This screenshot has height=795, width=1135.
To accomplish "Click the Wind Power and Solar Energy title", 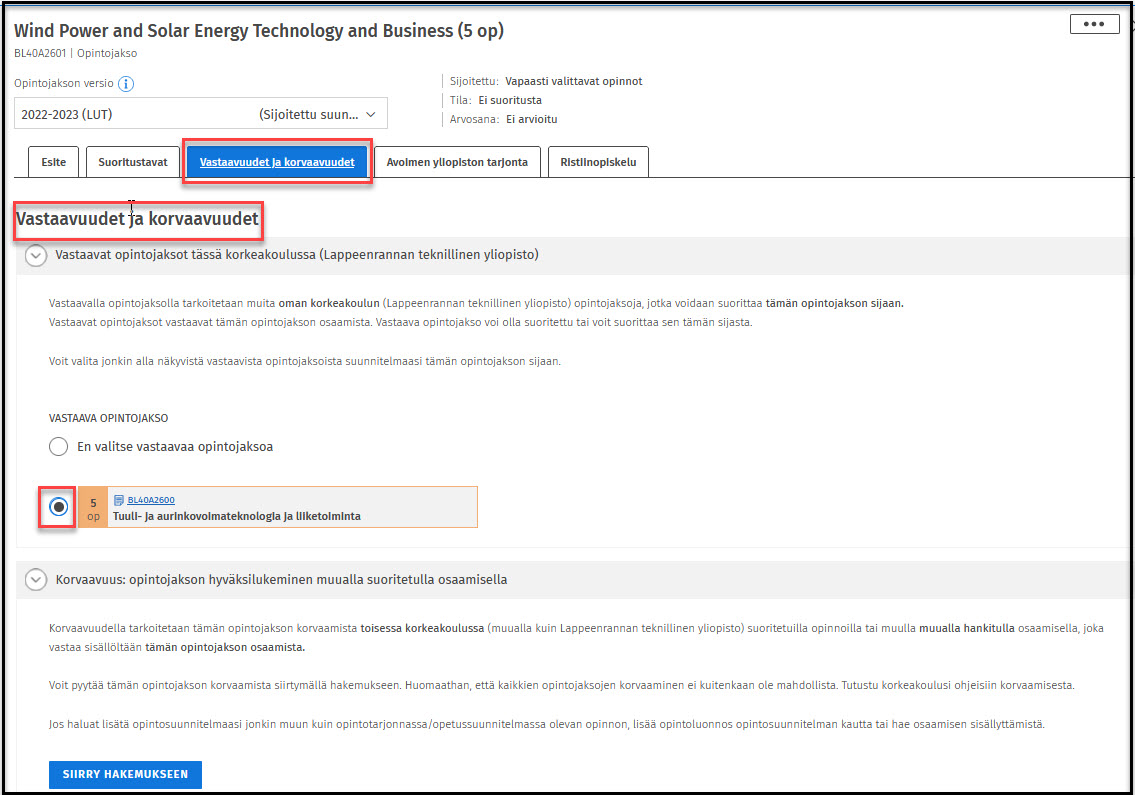I will coord(259,31).
